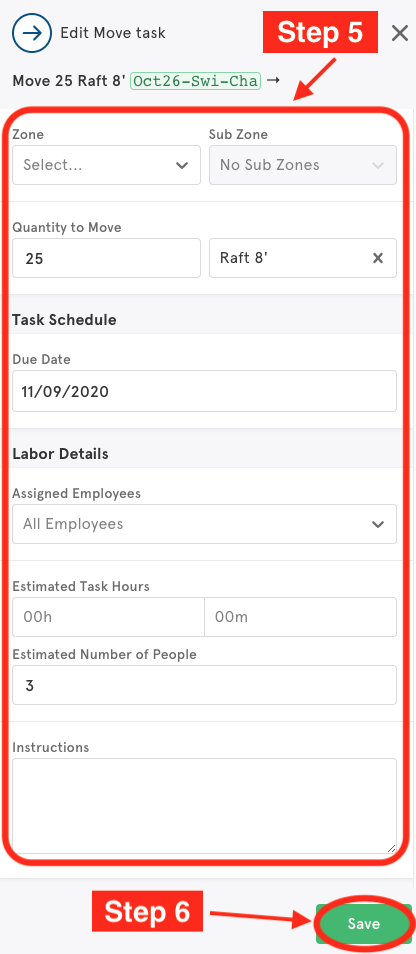Click the Raft 8' unit field
The image size is (416, 954).
point(303,258)
